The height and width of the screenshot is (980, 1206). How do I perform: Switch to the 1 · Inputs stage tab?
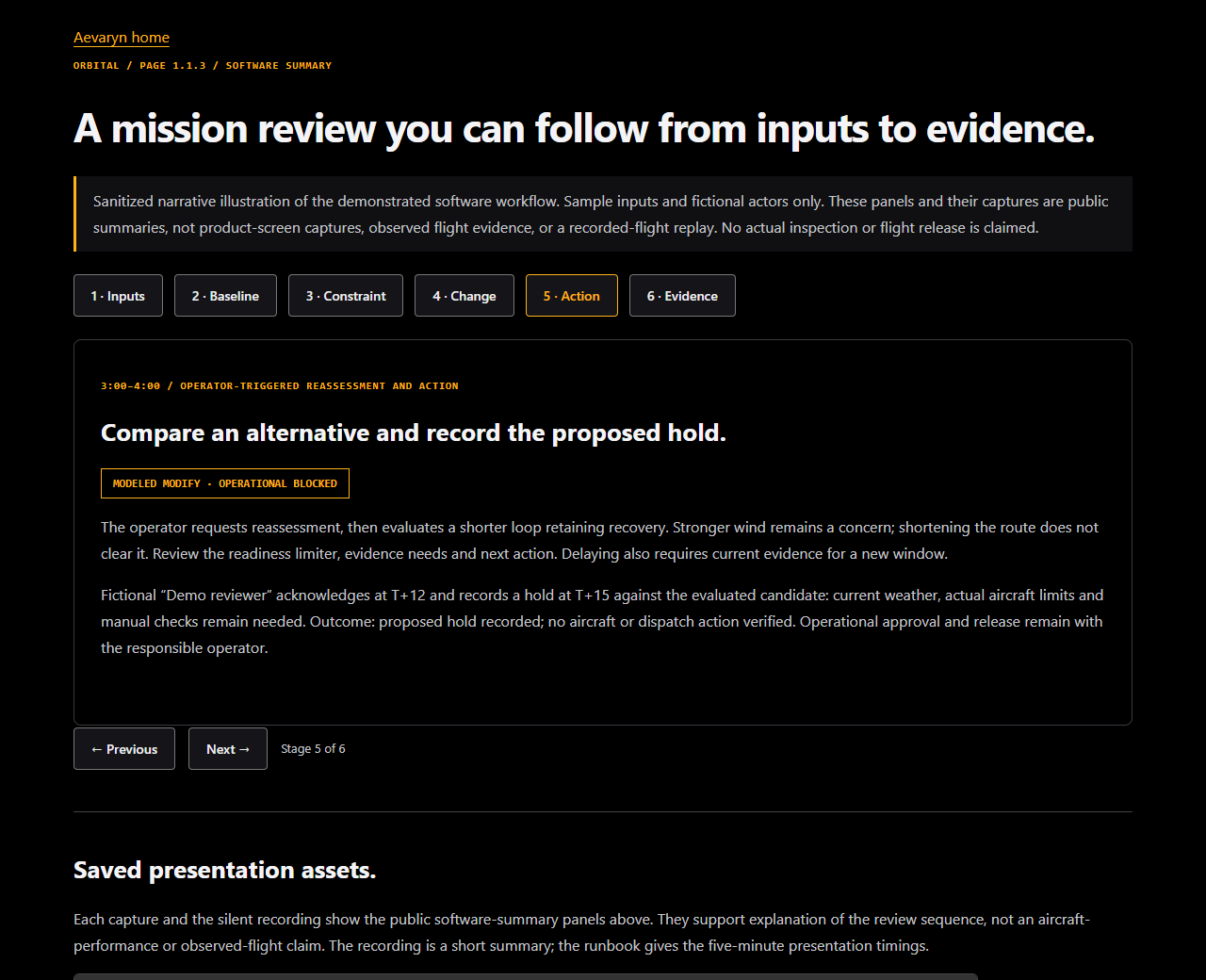tap(118, 296)
